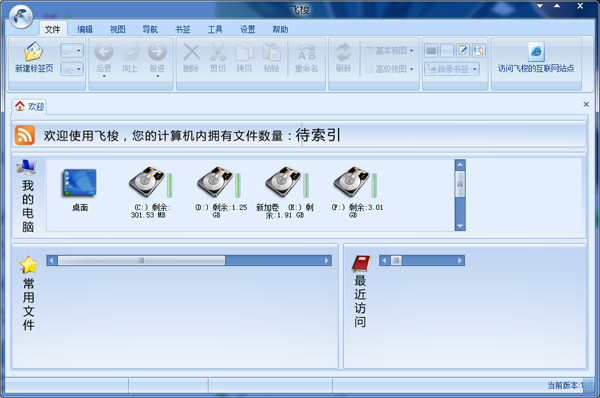Open the C: drive icon
Image resolution: width=600 pixels, height=398 pixels.
pyautogui.click(x=148, y=182)
